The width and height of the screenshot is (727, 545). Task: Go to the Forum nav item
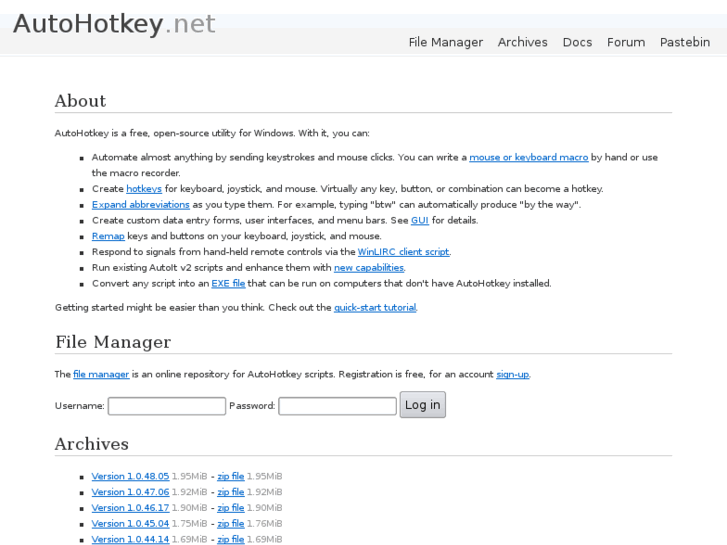626,42
